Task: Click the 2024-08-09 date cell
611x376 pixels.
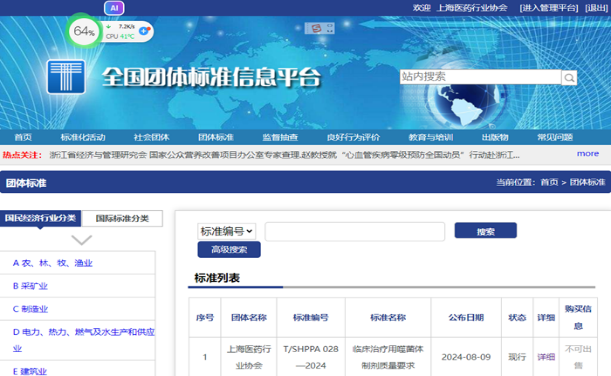Action: pyautogui.click(x=466, y=357)
